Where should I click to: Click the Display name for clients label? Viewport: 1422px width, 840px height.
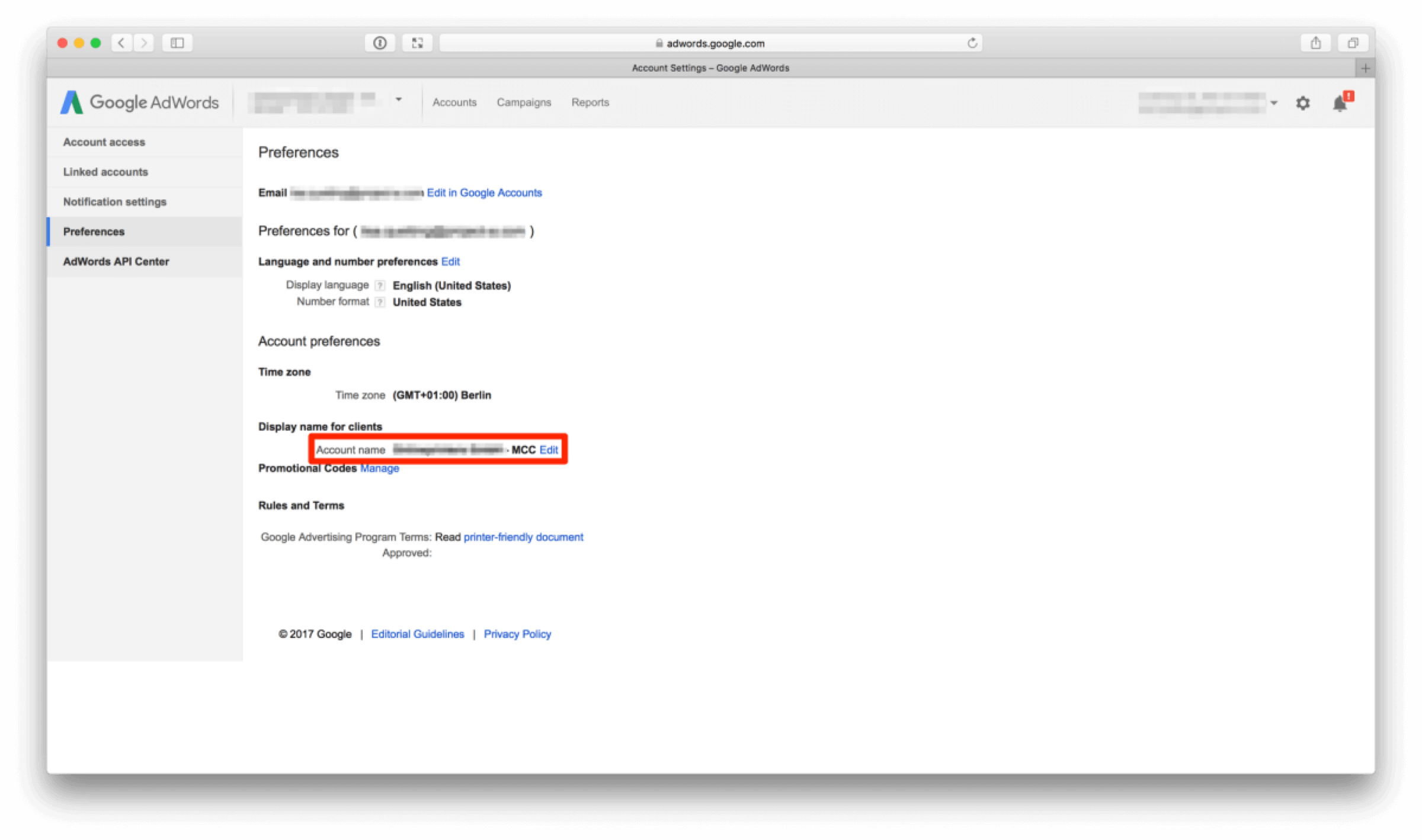click(x=320, y=427)
